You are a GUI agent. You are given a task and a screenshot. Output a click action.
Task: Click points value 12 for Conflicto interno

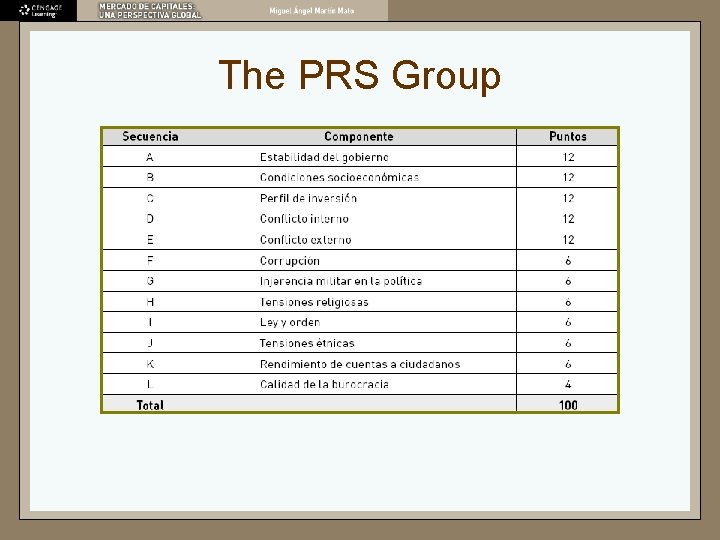tap(568, 219)
